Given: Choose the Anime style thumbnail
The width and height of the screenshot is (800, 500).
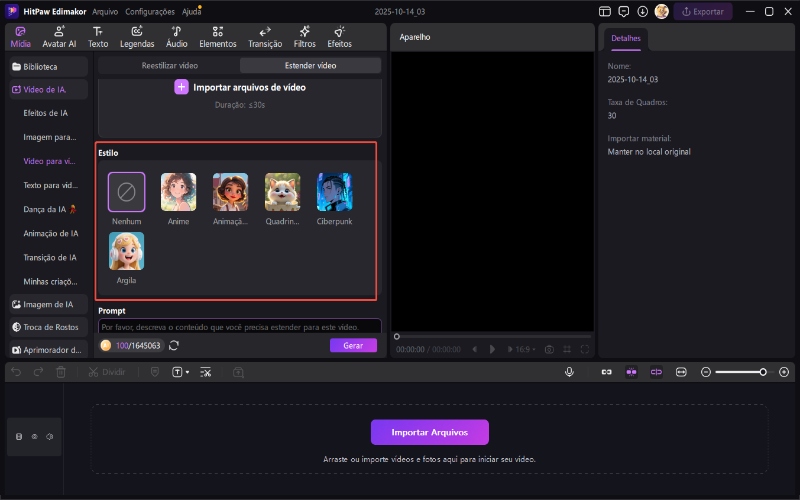Looking at the screenshot, I should [179, 192].
